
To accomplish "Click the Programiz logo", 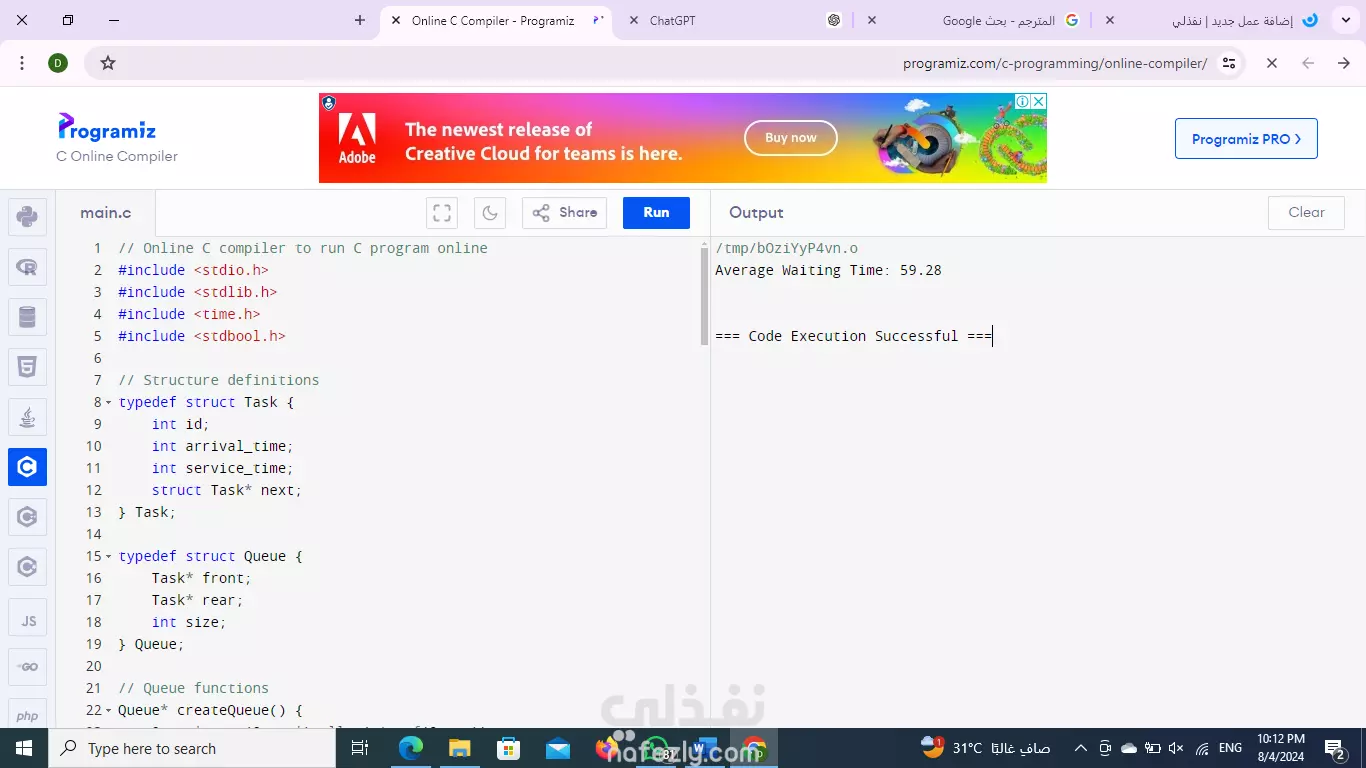I will pos(107,128).
